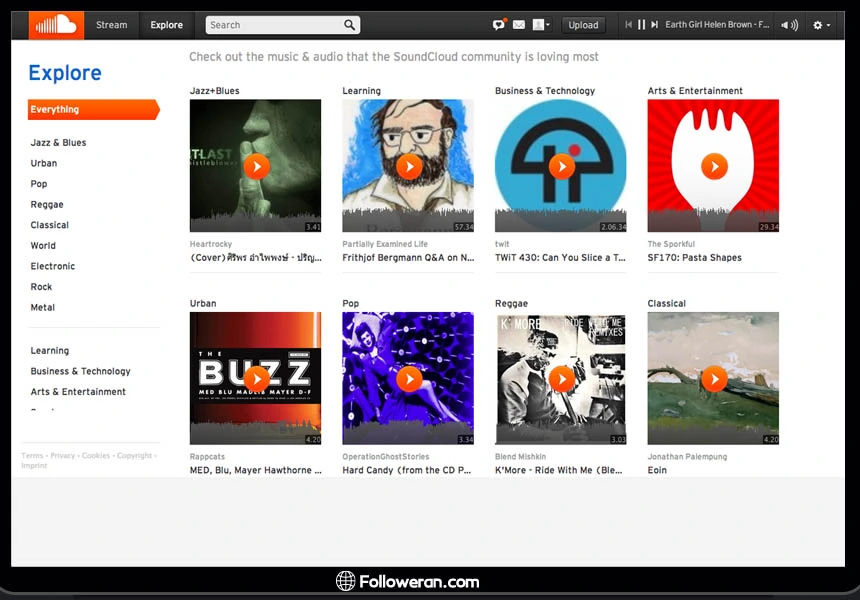Pause the currently playing track
Screen dimensions: 860x600
(642, 25)
